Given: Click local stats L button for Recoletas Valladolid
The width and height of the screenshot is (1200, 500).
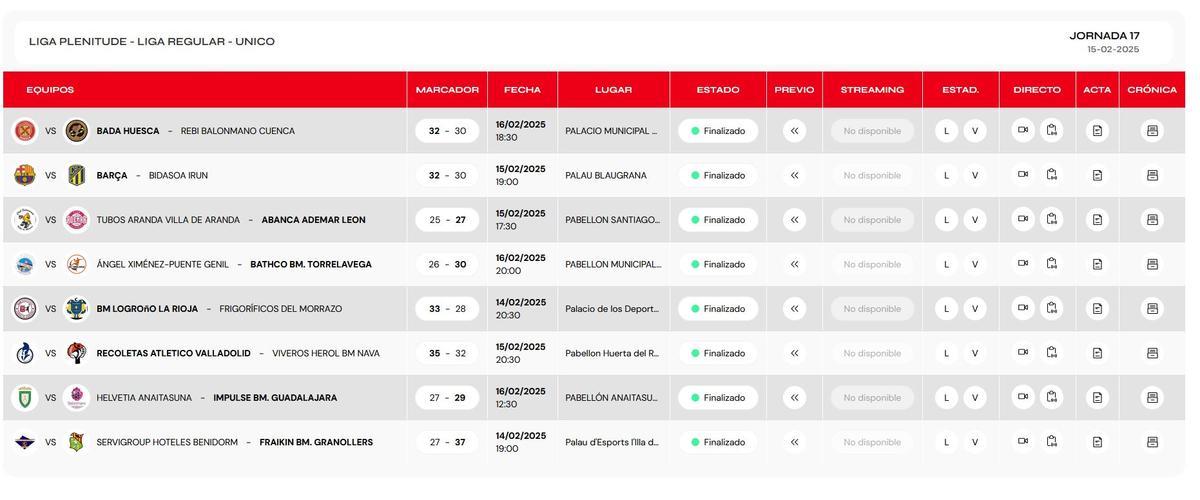Looking at the screenshot, I should (946, 353).
